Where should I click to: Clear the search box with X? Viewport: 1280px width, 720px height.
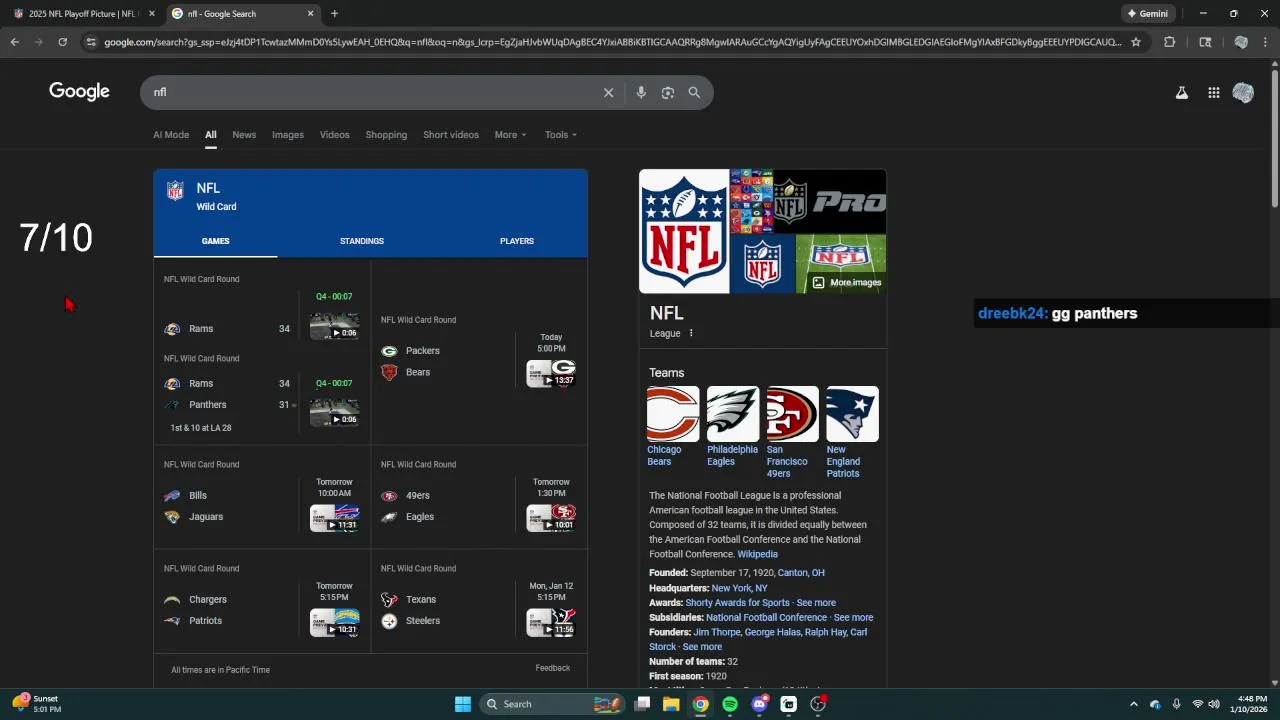pos(608,92)
